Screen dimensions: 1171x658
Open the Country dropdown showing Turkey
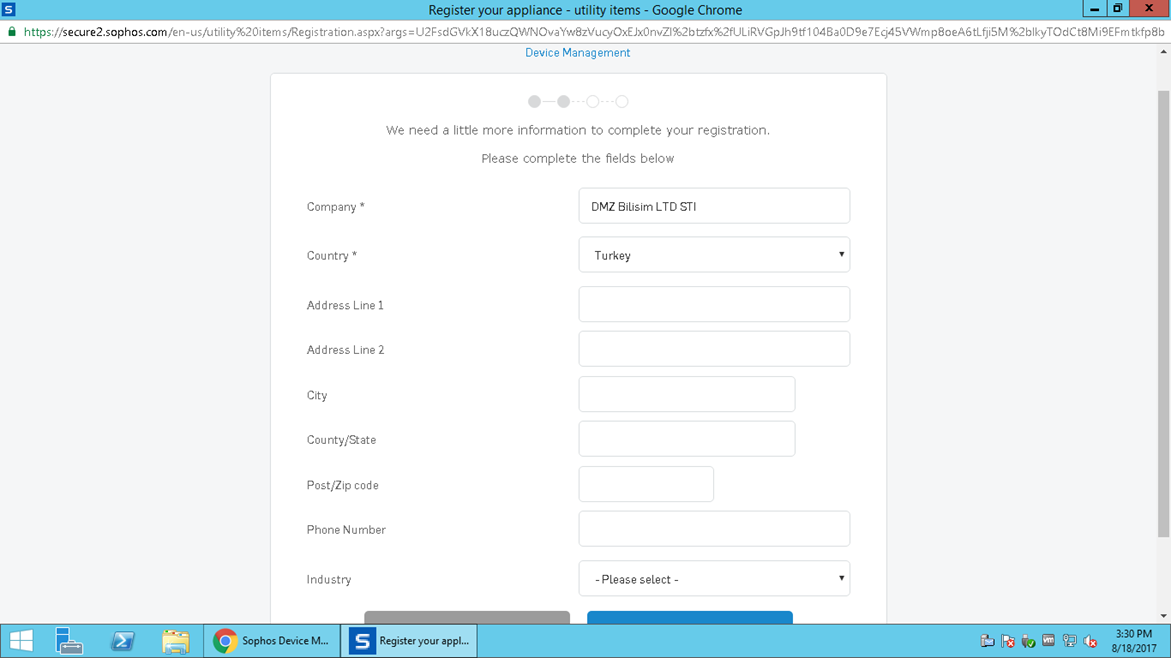(x=714, y=255)
